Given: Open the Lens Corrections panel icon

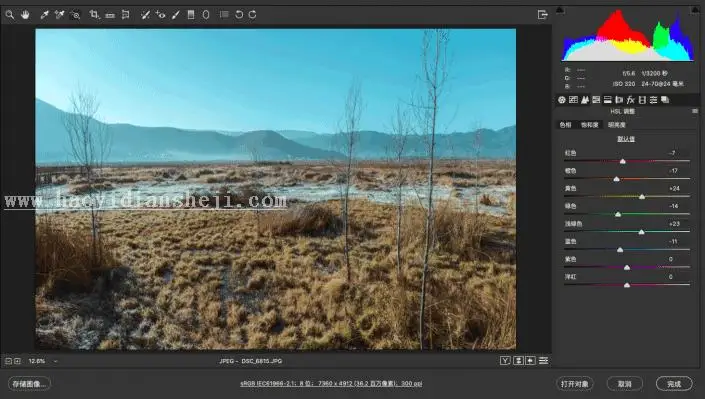Looking at the screenshot, I should (619, 100).
